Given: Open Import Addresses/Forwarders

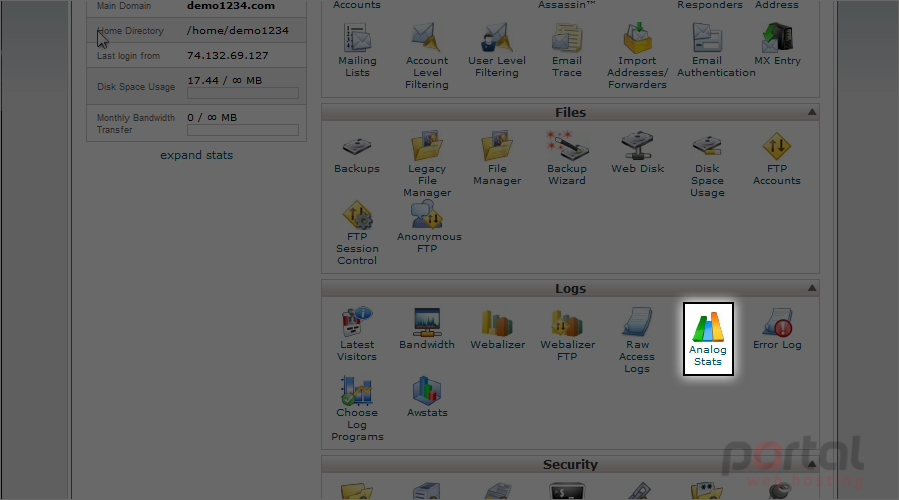Looking at the screenshot, I should click(x=637, y=56).
